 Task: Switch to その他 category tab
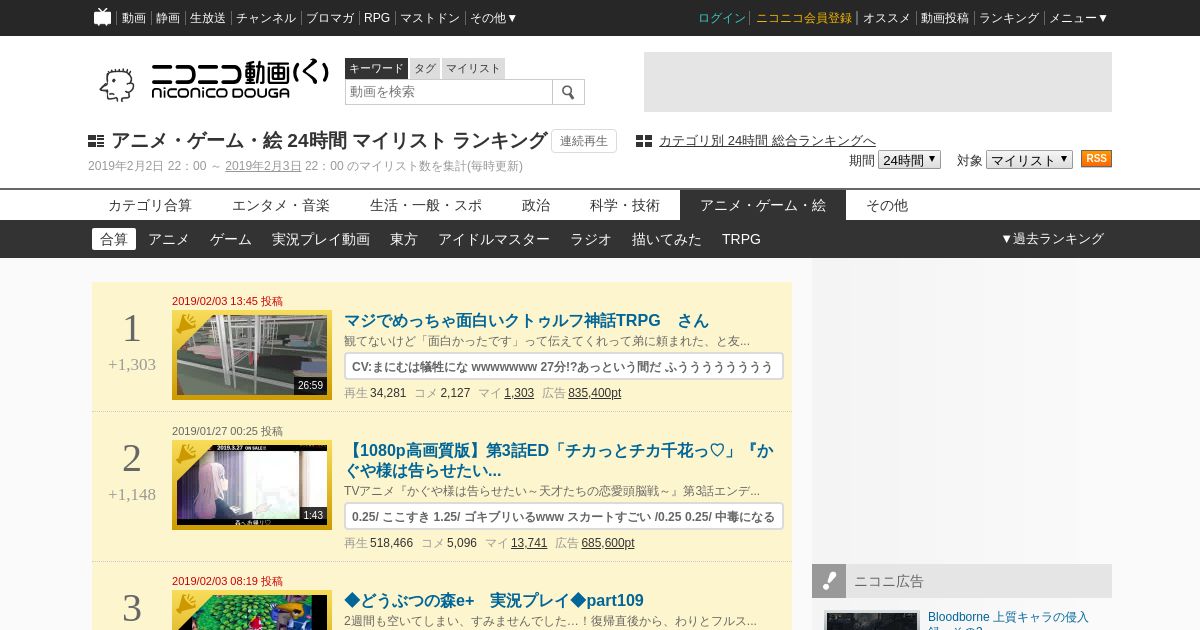coord(887,205)
